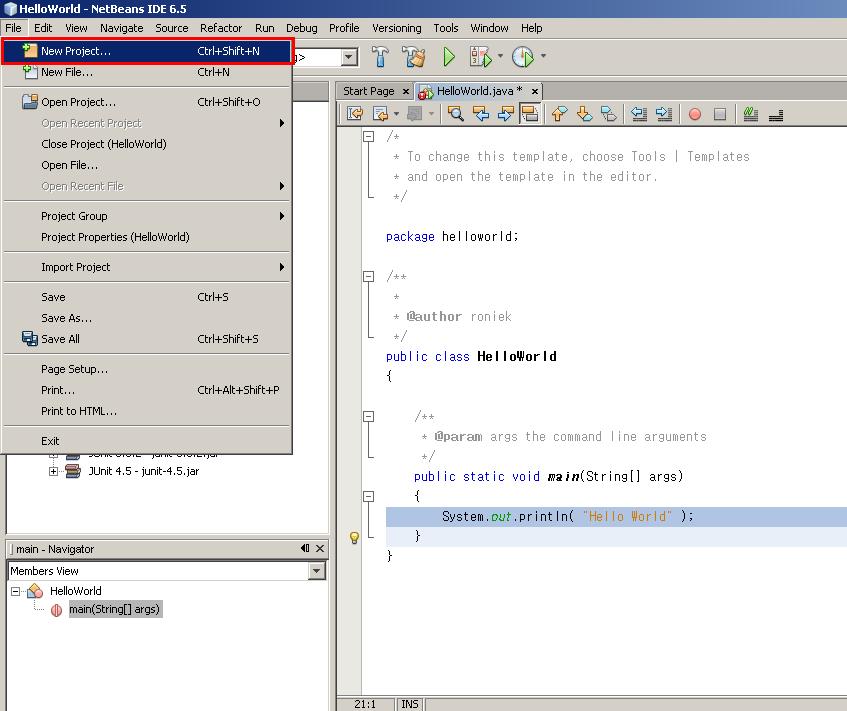Click the Save All disk icon in File menu
This screenshot has height=711, width=847.
click(x=30, y=339)
